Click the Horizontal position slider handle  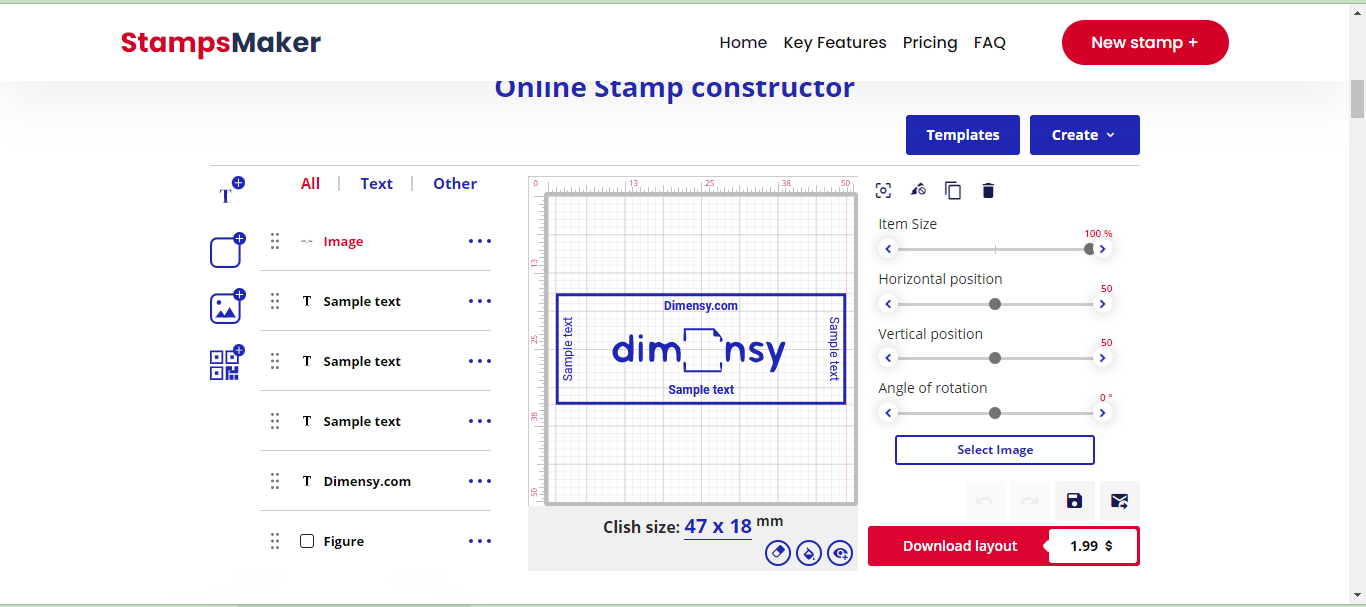click(995, 304)
